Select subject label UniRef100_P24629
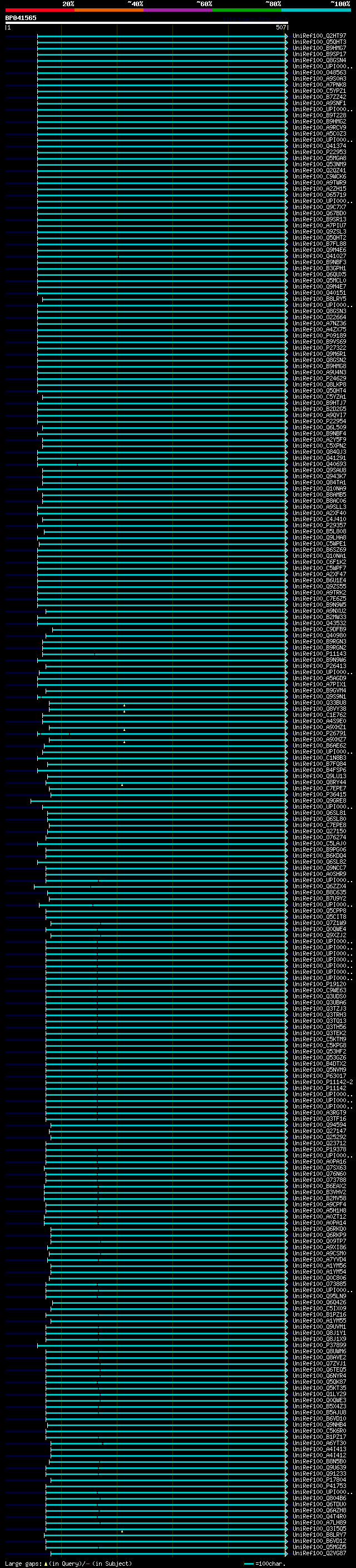Screen dimensions: 356x1568 pyautogui.click(x=319, y=379)
